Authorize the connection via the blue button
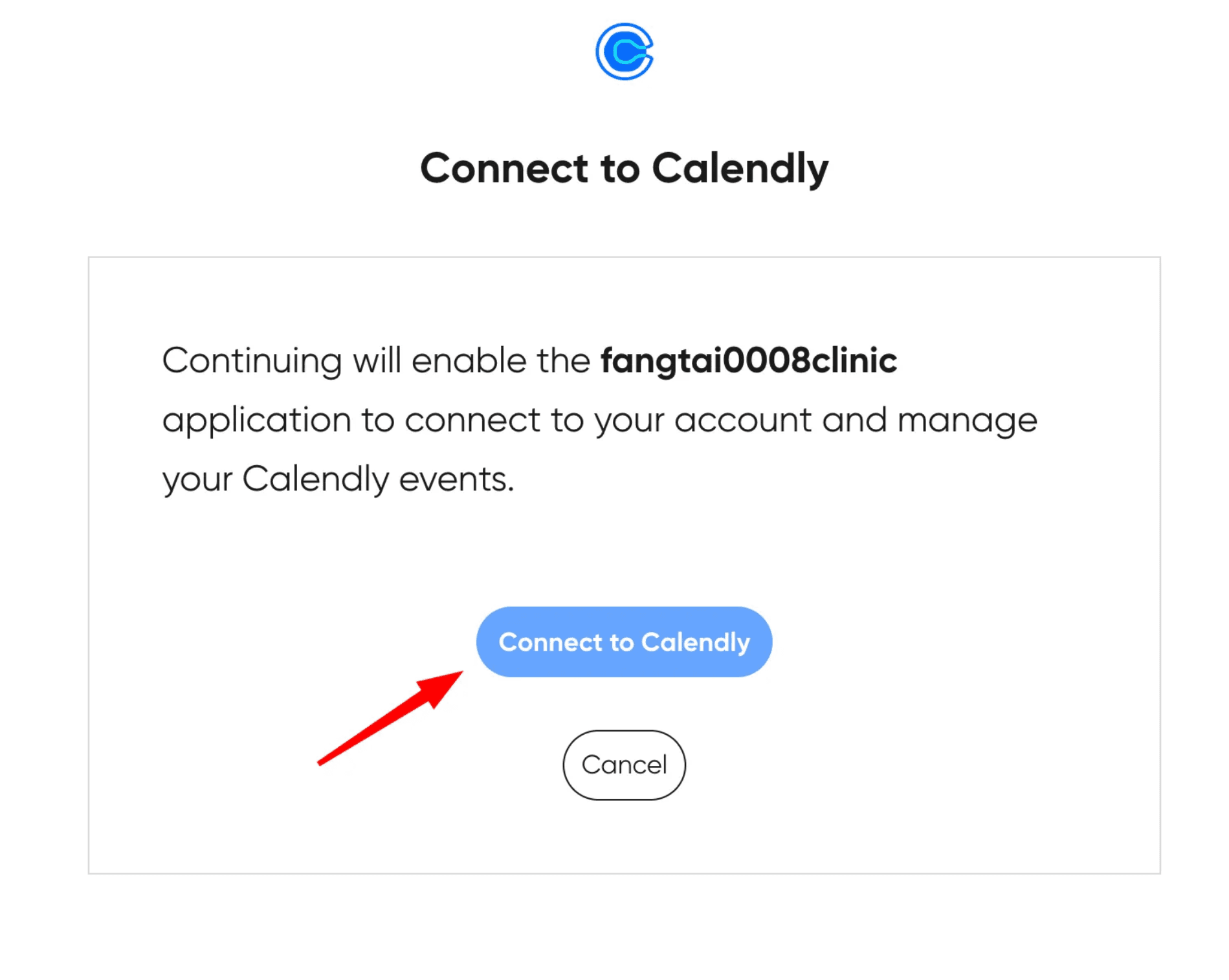The height and width of the screenshot is (980, 1229). coord(623,642)
